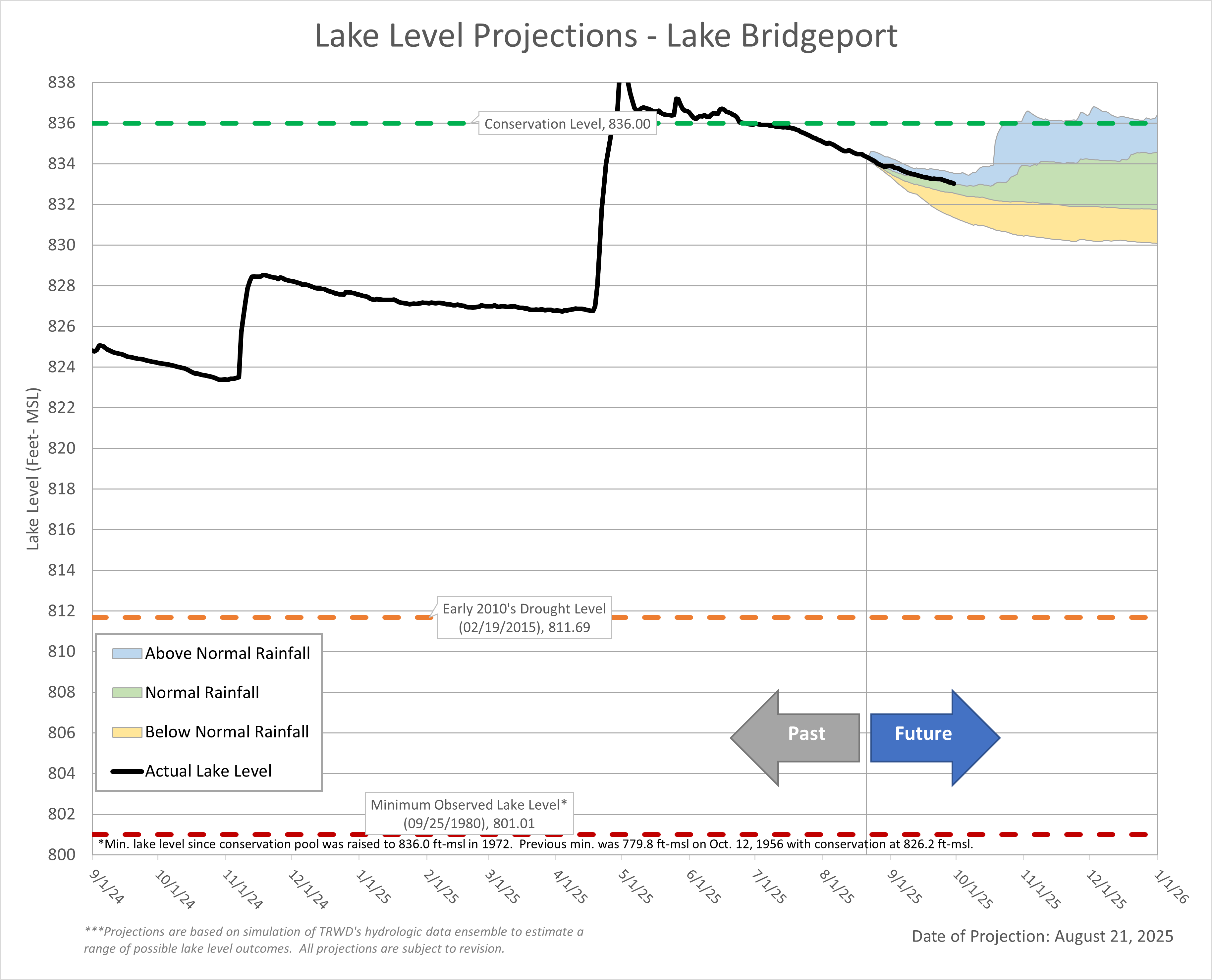Click the Normal Rainfall legend swatch
The image size is (1212, 980).
(127, 693)
